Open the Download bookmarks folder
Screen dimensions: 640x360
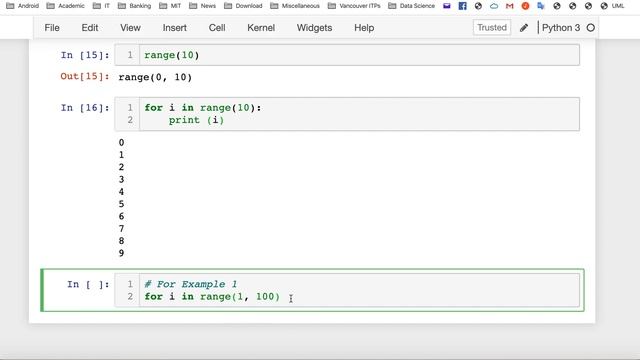point(243,6)
